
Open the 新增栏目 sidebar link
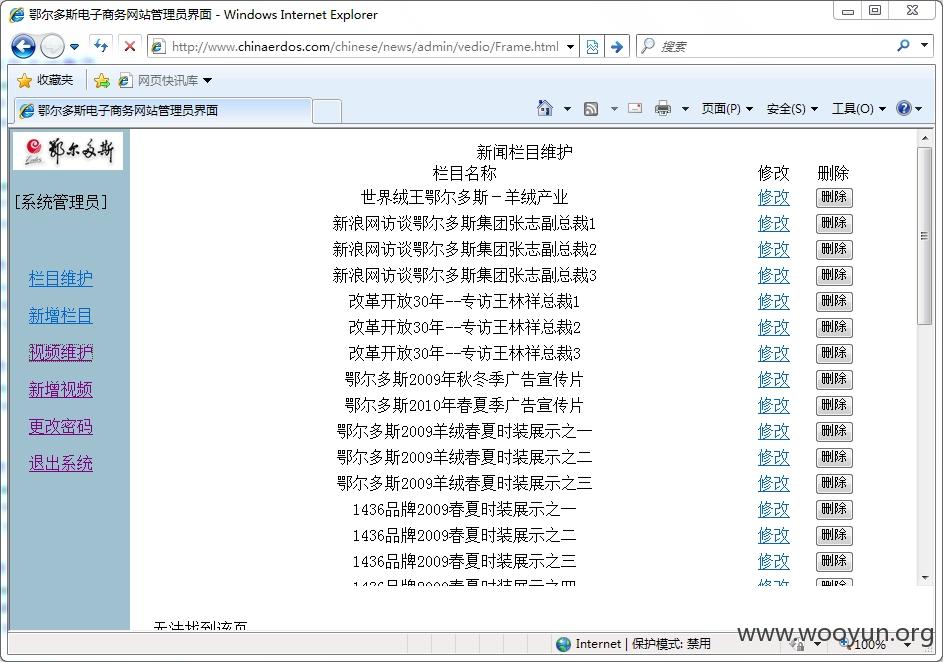pos(61,316)
